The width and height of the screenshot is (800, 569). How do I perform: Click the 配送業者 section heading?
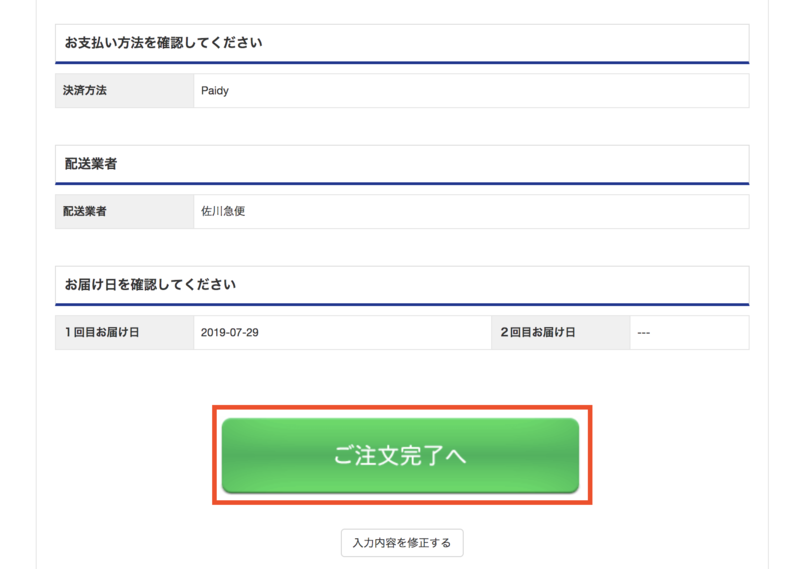click(x=91, y=164)
